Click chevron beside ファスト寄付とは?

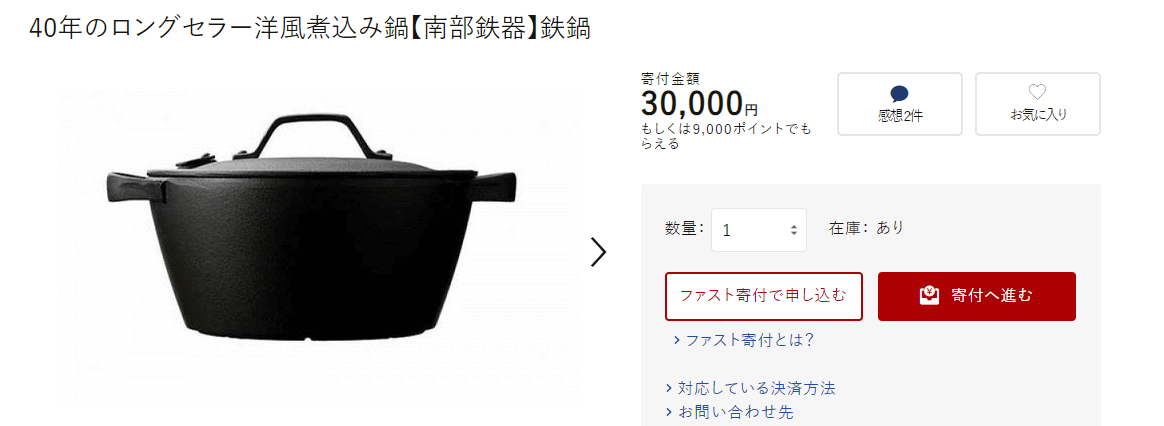tap(677, 340)
